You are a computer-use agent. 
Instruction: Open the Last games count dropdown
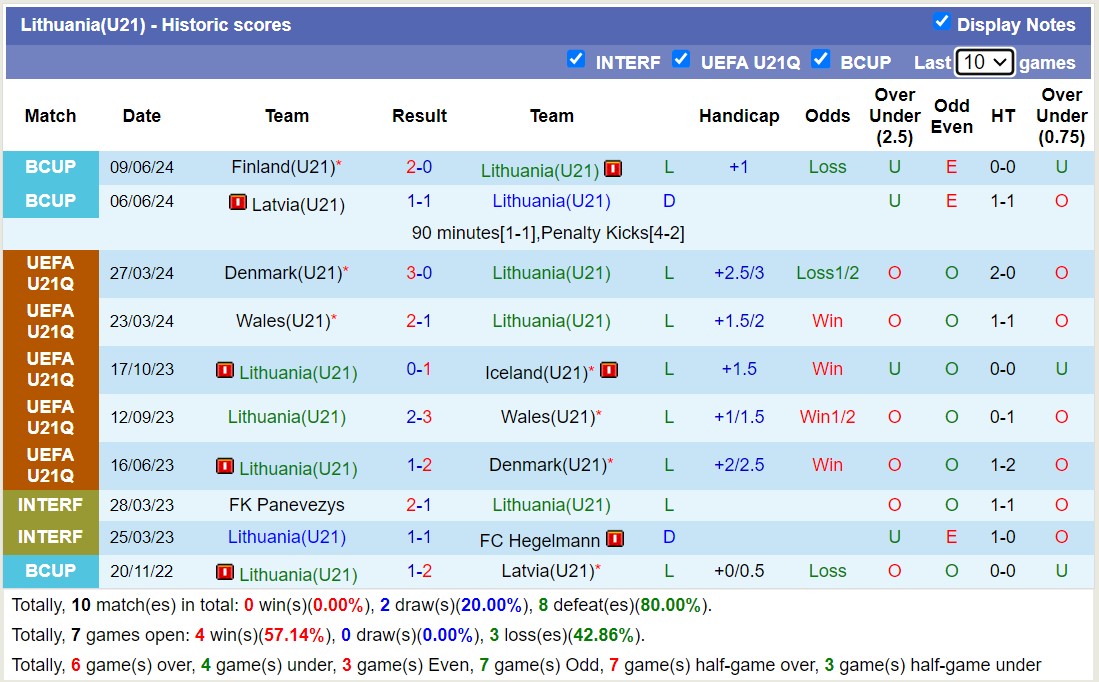tap(984, 62)
